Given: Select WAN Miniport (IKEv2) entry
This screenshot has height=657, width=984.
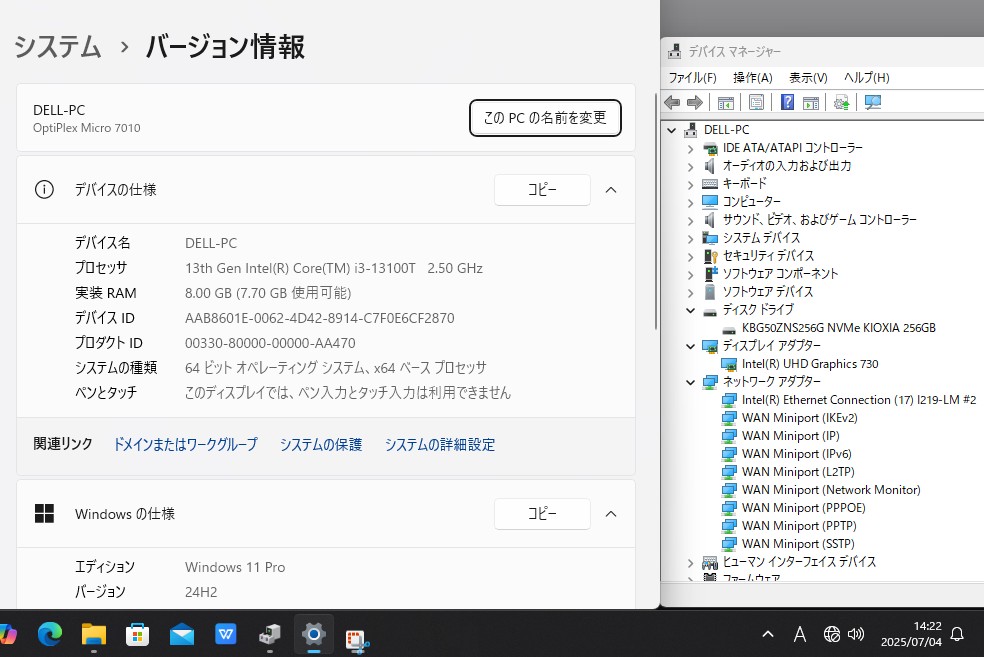Looking at the screenshot, I should (x=800, y=417).
